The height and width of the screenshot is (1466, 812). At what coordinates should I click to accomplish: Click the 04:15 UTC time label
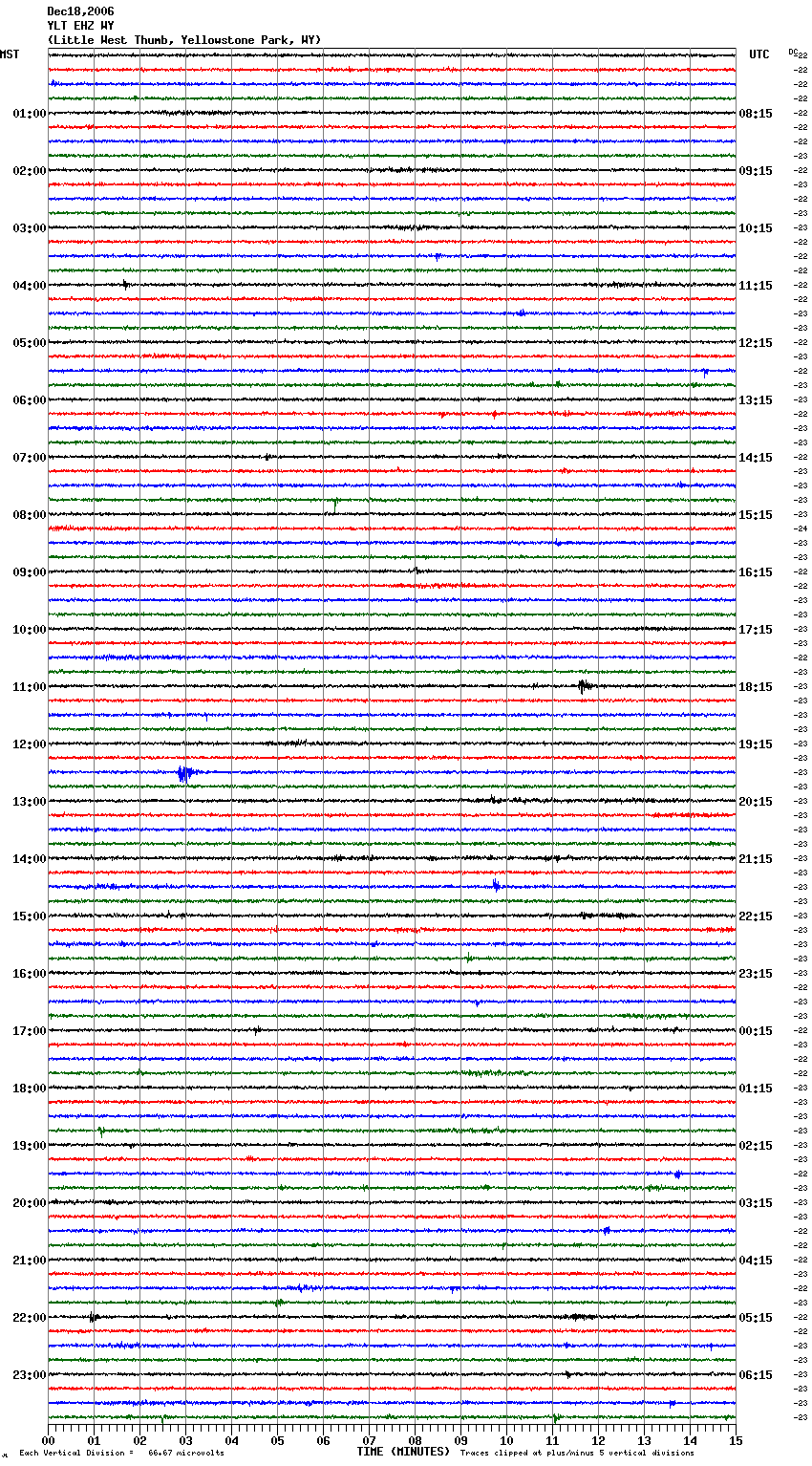(x=756, y=1261)
